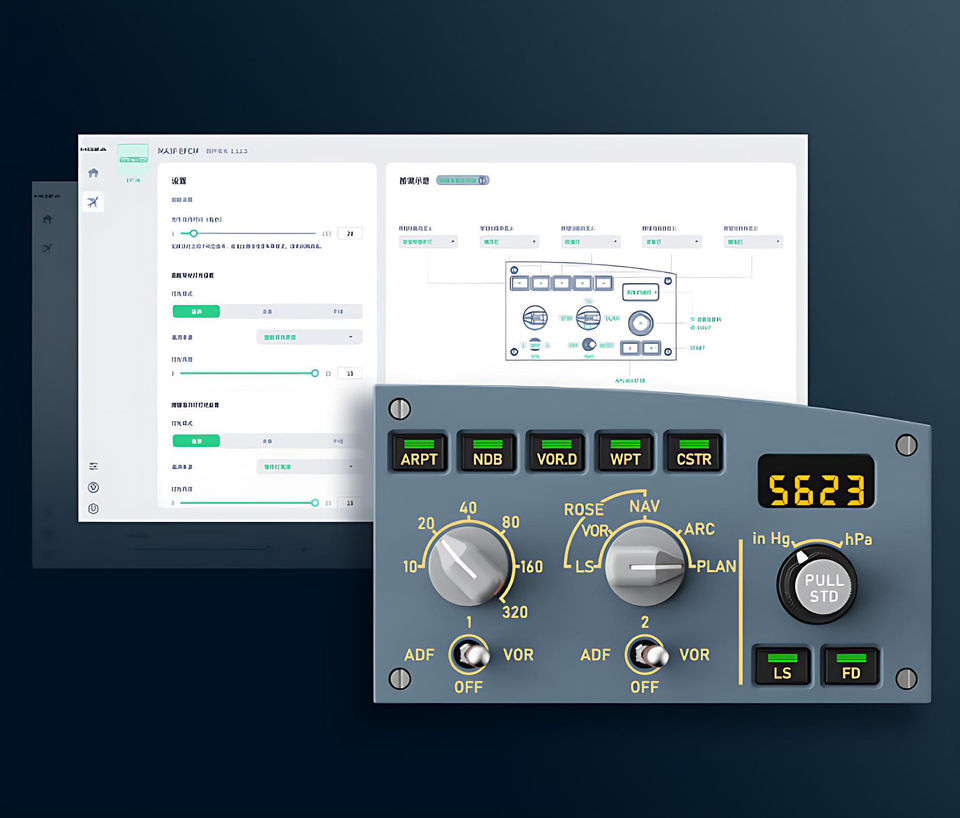Click the LS button beside the FD button
The height and width of the screenshot is (818, 960).
tap(782, 666)
